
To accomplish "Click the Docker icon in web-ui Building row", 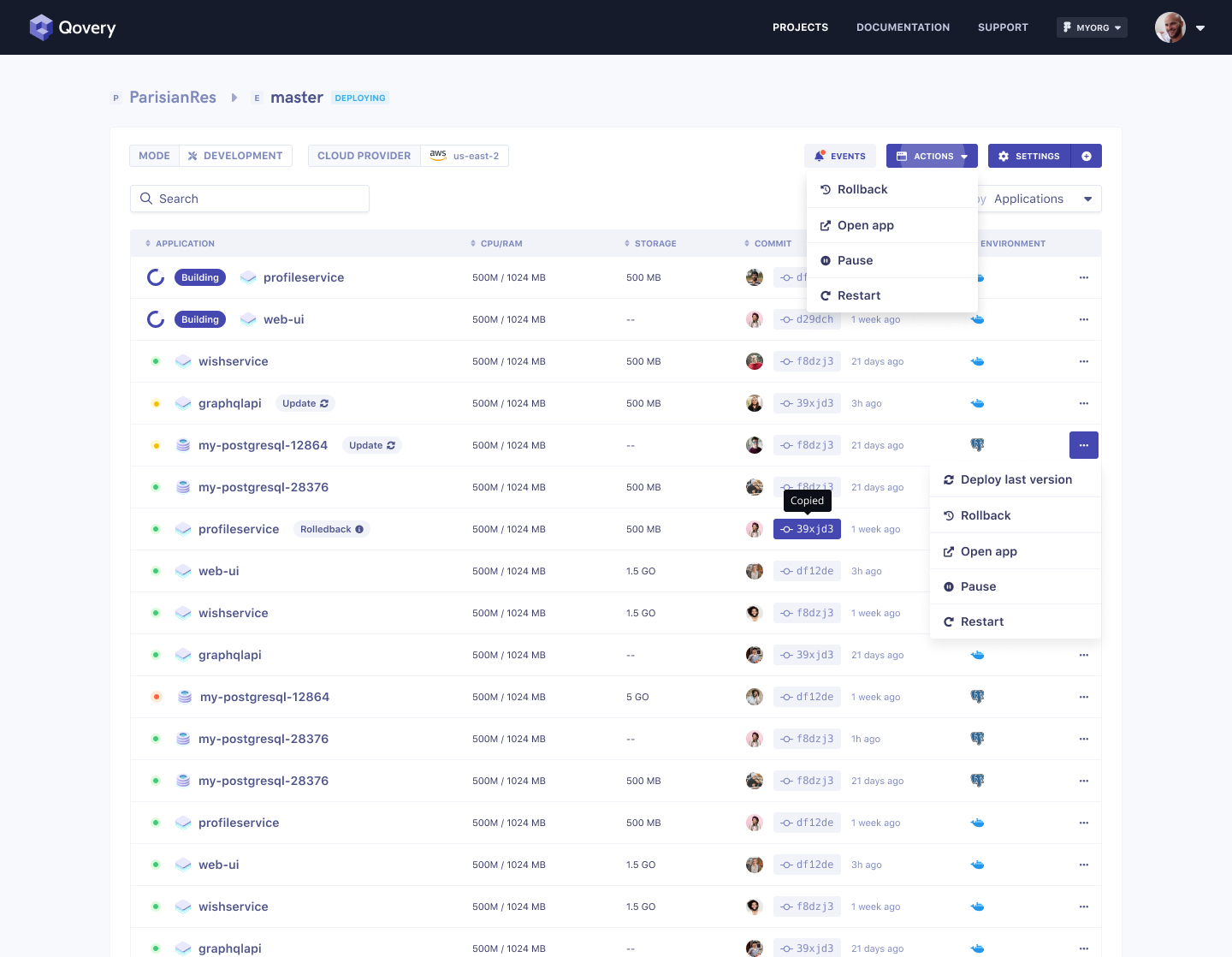I will 977,319.
